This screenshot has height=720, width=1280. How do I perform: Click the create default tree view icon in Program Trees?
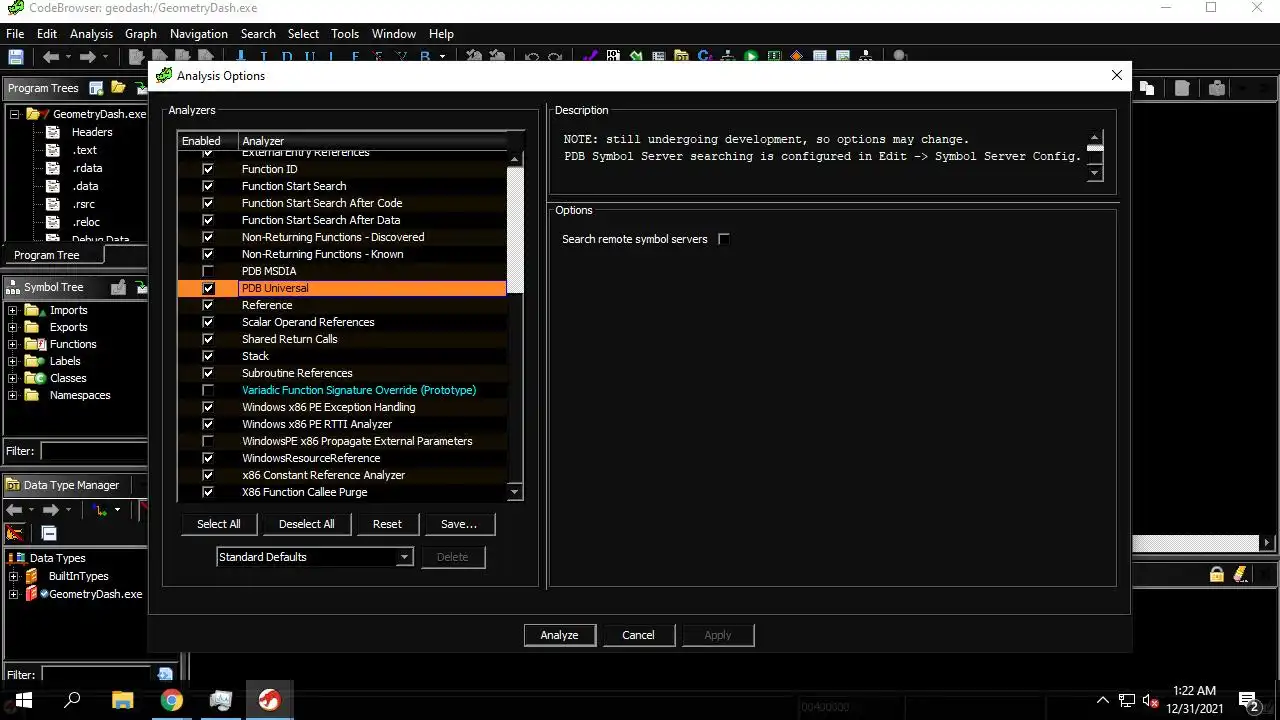tap(97, 88)
